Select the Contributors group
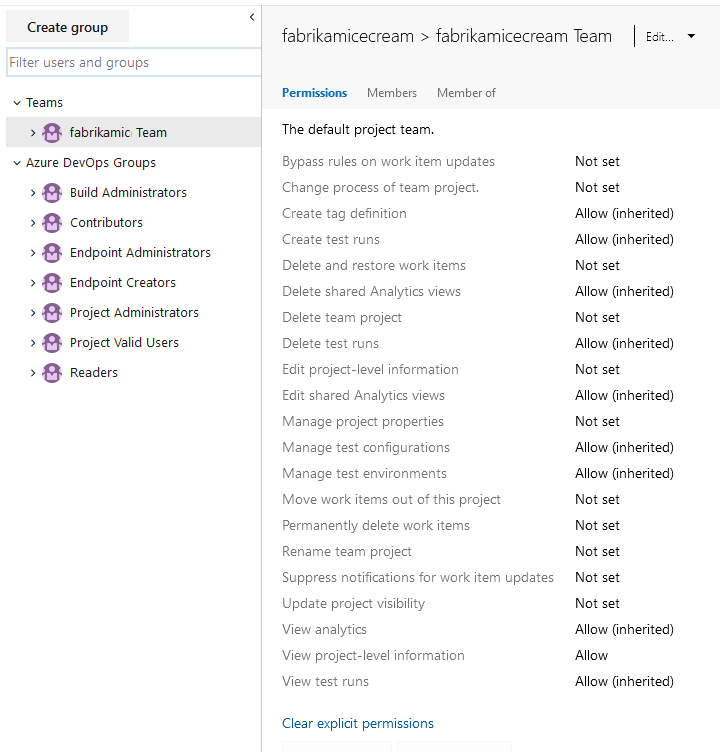The width and height of the screenshot is (721, 753). [106, 223]
